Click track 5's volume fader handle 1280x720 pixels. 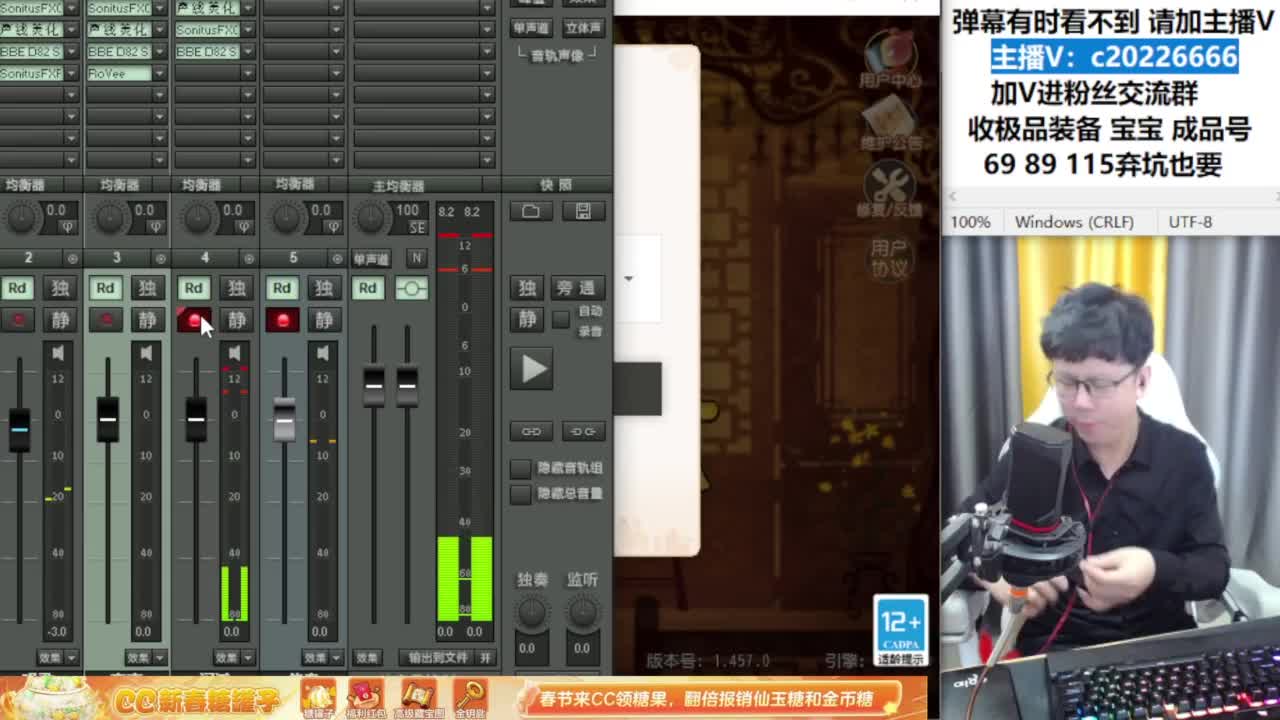coord(284,419)
